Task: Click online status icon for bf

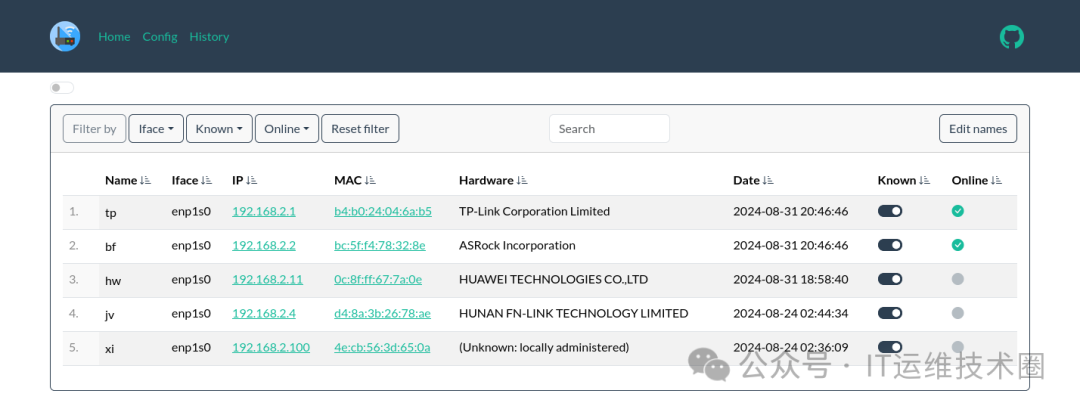Action: [957, 245]
